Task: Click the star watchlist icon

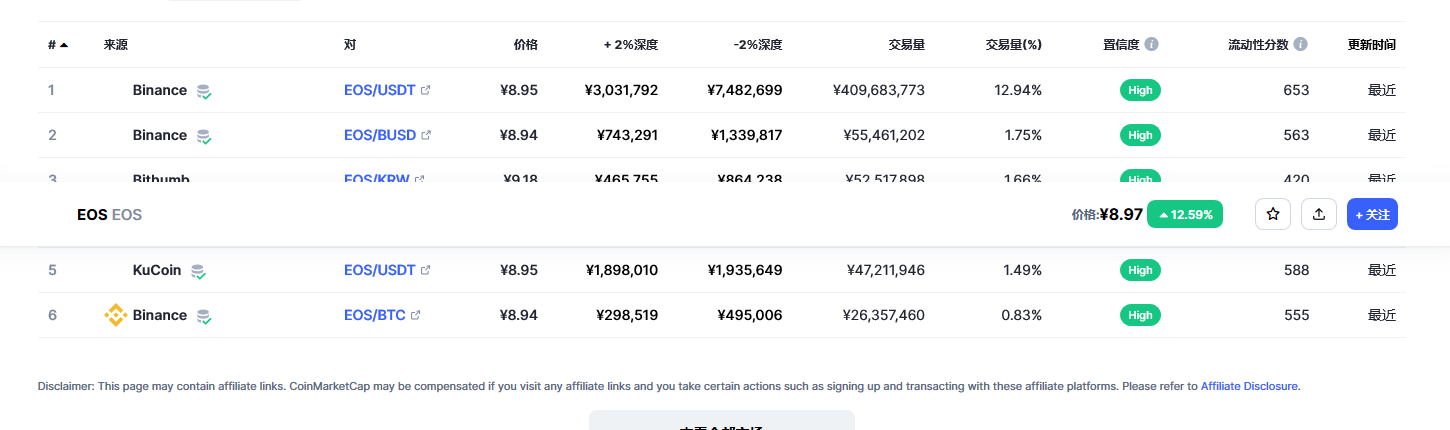Action: pos(1273,214)
